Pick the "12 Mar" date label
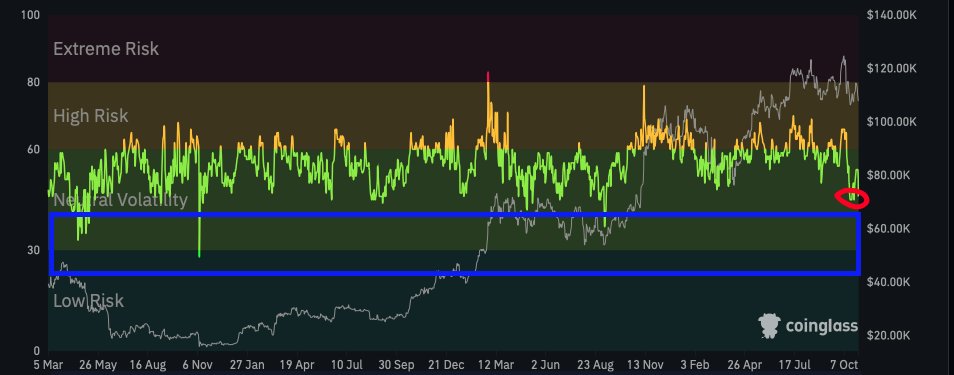Image resolution: width=954 pixels, height=375 pixels. [496, 365]
